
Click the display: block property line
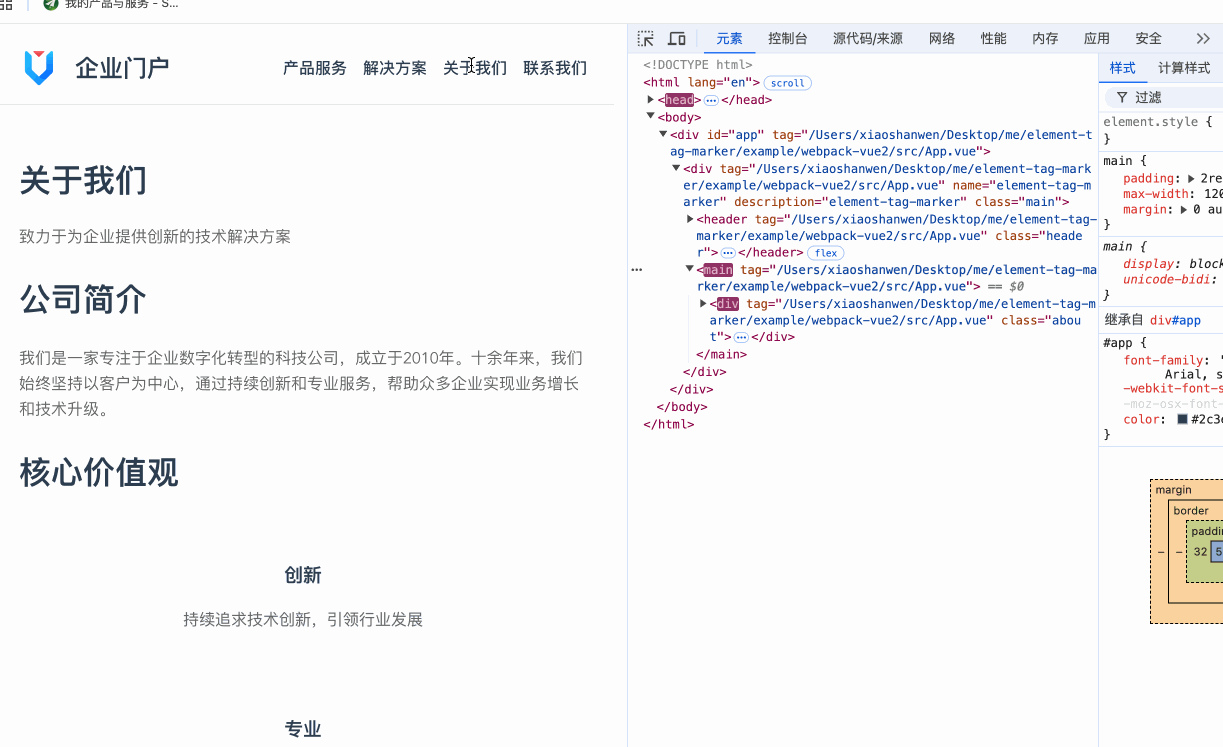pyautogui.click(x=1172, y=264)
